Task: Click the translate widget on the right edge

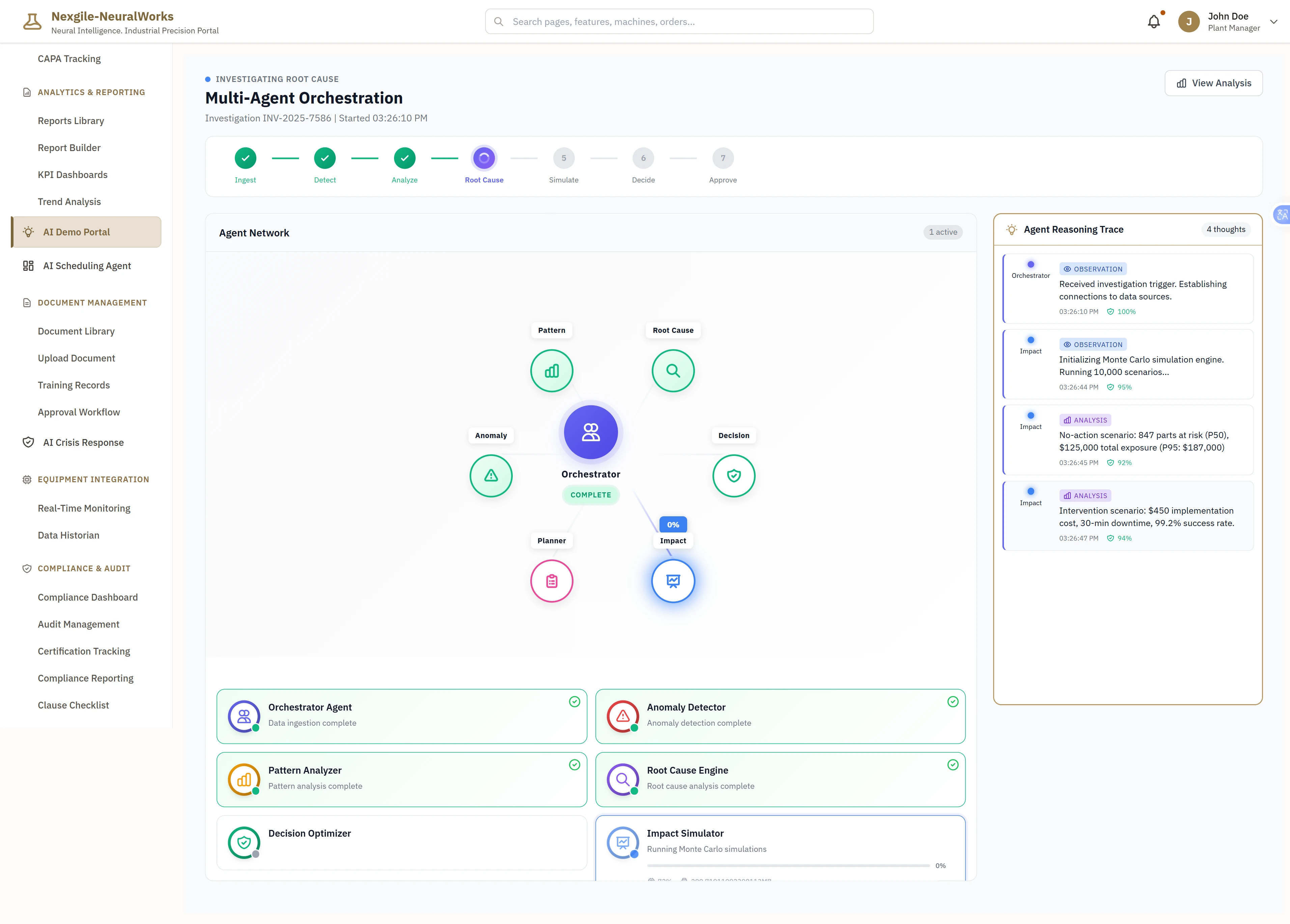Action: (x=1282, y=214)
